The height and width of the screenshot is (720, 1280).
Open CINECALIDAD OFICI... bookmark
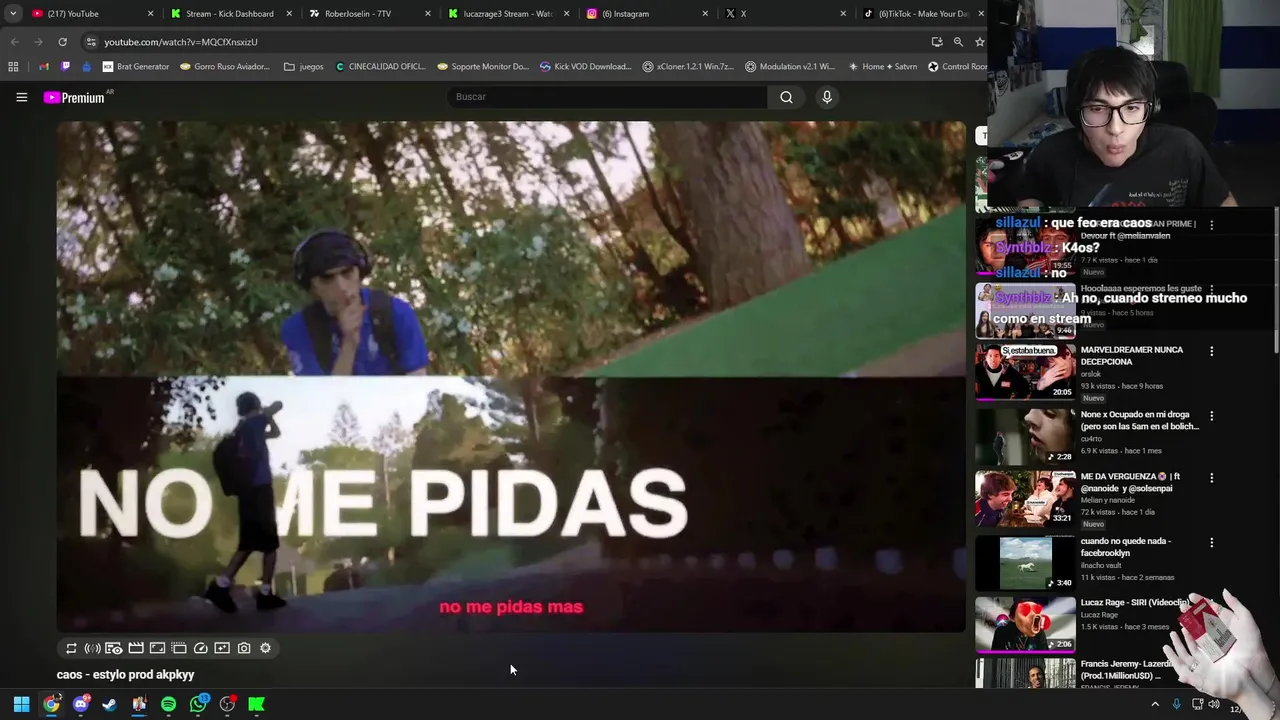[x=380, y=67]
